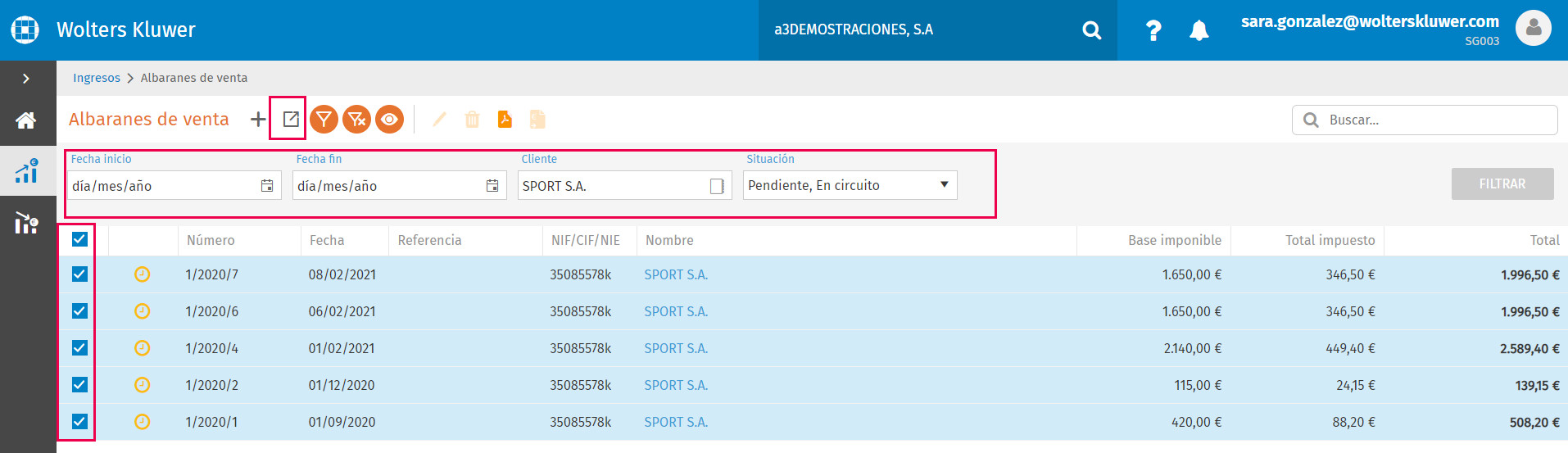The image size is (1568, 453).
Task: Open the user profile avatar
Action: 1533,29
